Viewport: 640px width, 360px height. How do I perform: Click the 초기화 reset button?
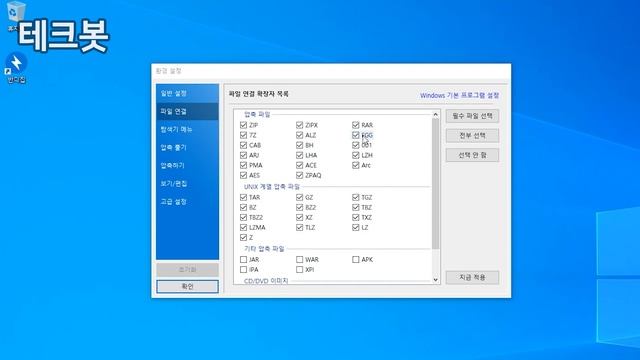click(187, 269)
